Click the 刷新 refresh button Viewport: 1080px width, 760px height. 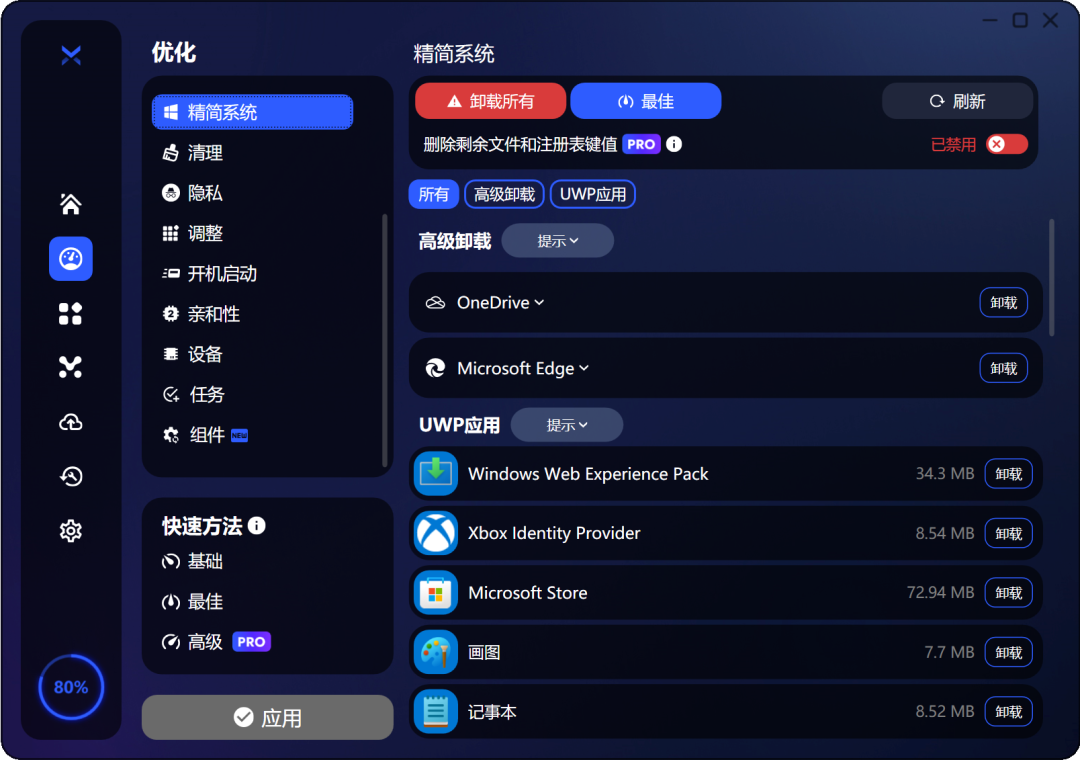tap(957, 101)
